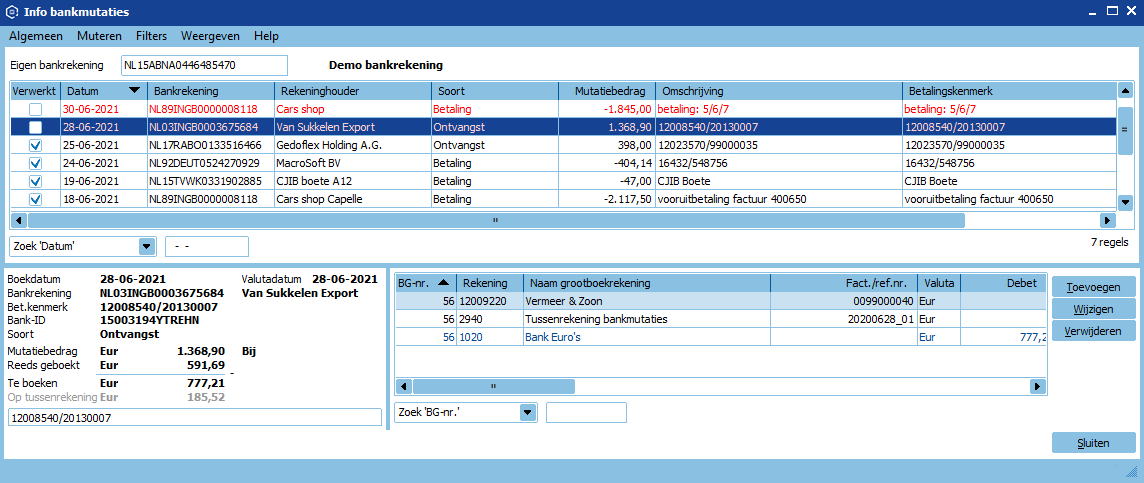1144x483 pixels.
Task: Click the app icon in title bar
Action: [11, 11]
